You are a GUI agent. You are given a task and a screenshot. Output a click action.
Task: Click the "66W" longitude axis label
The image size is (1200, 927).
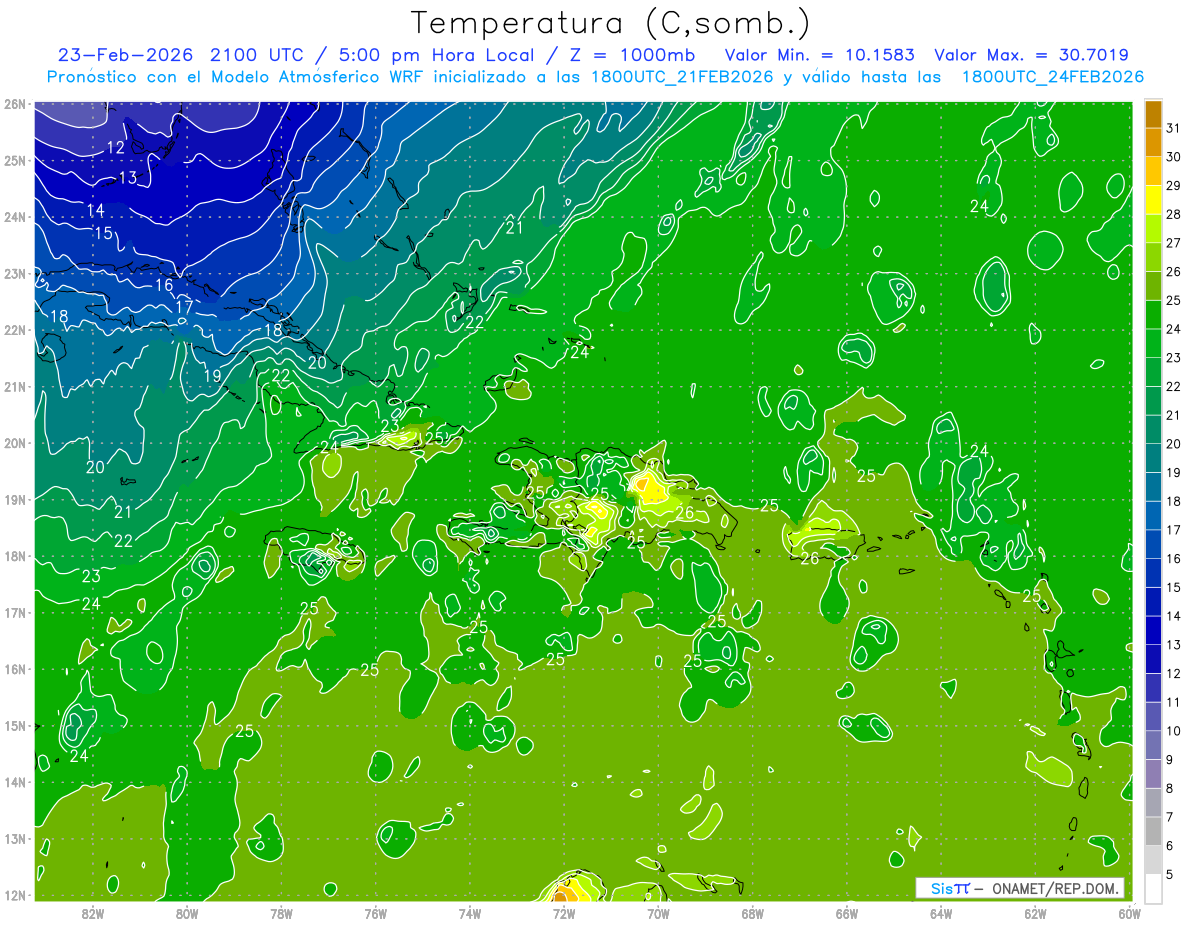[846, 913]
